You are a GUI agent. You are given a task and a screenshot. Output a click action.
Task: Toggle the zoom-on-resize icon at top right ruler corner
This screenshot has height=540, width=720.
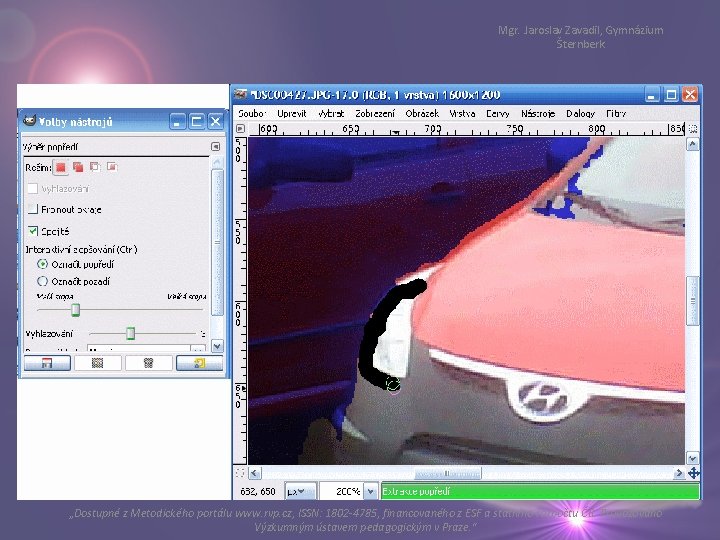(693, 129)
